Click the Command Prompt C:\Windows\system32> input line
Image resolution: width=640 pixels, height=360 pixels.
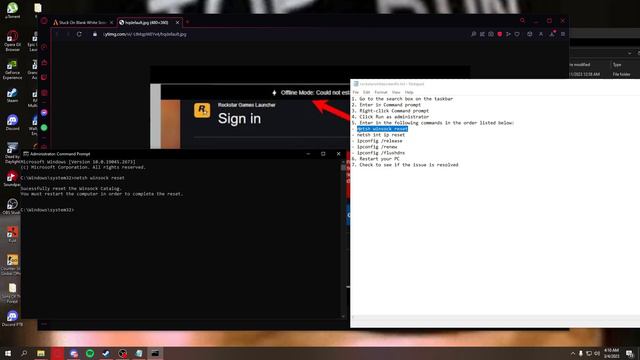pyautogui.click(x=47, y=210)
